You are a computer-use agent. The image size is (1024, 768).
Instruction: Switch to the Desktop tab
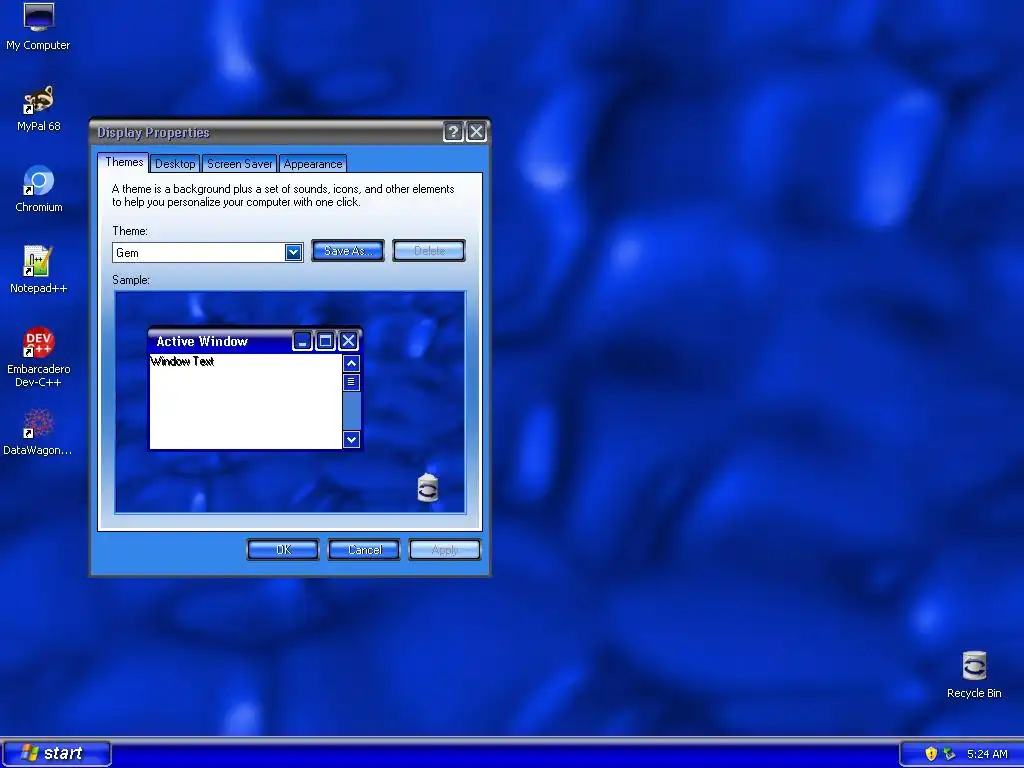click(175, 164)
